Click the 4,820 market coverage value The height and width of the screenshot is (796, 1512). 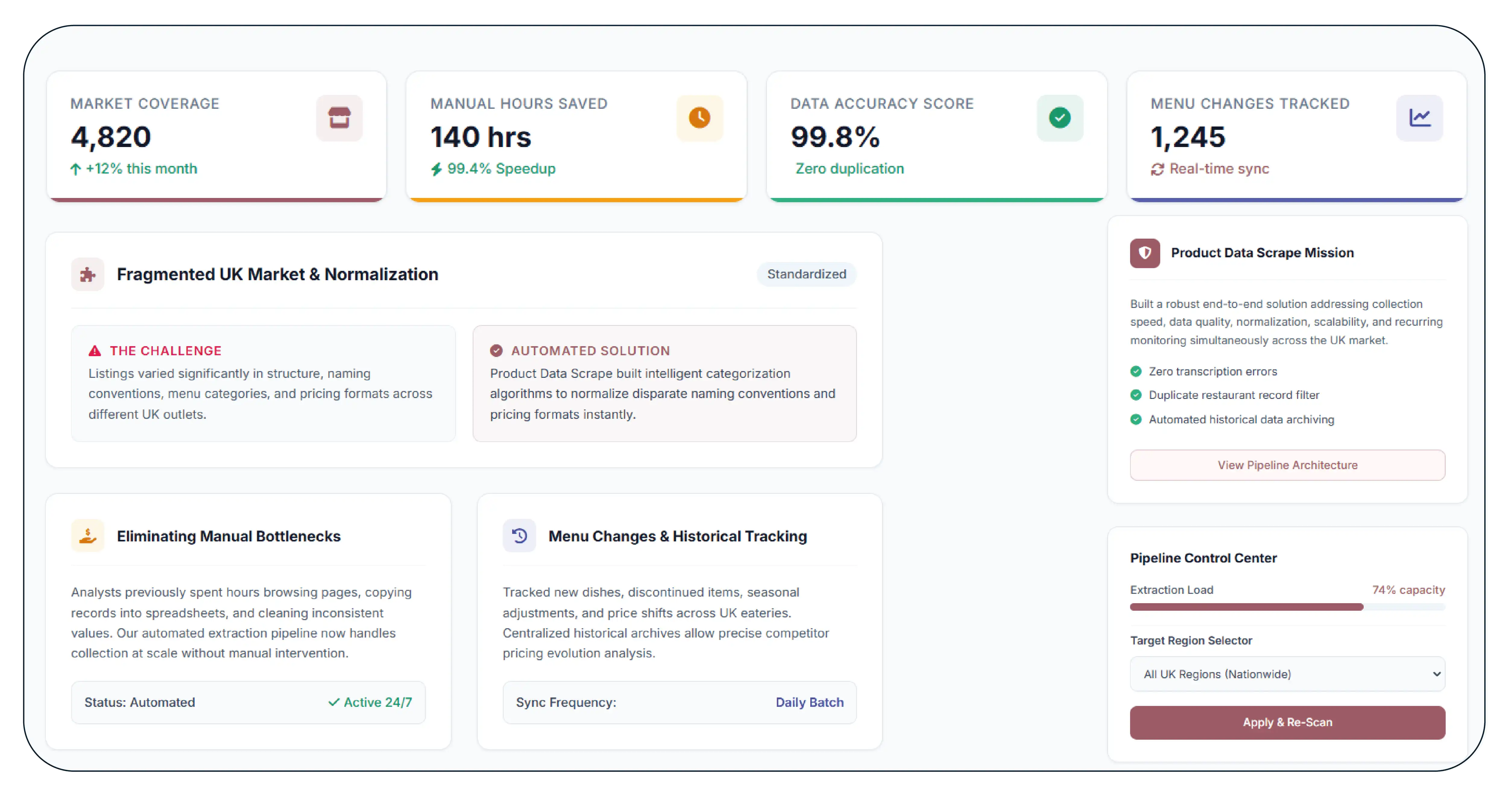point(111,137)
